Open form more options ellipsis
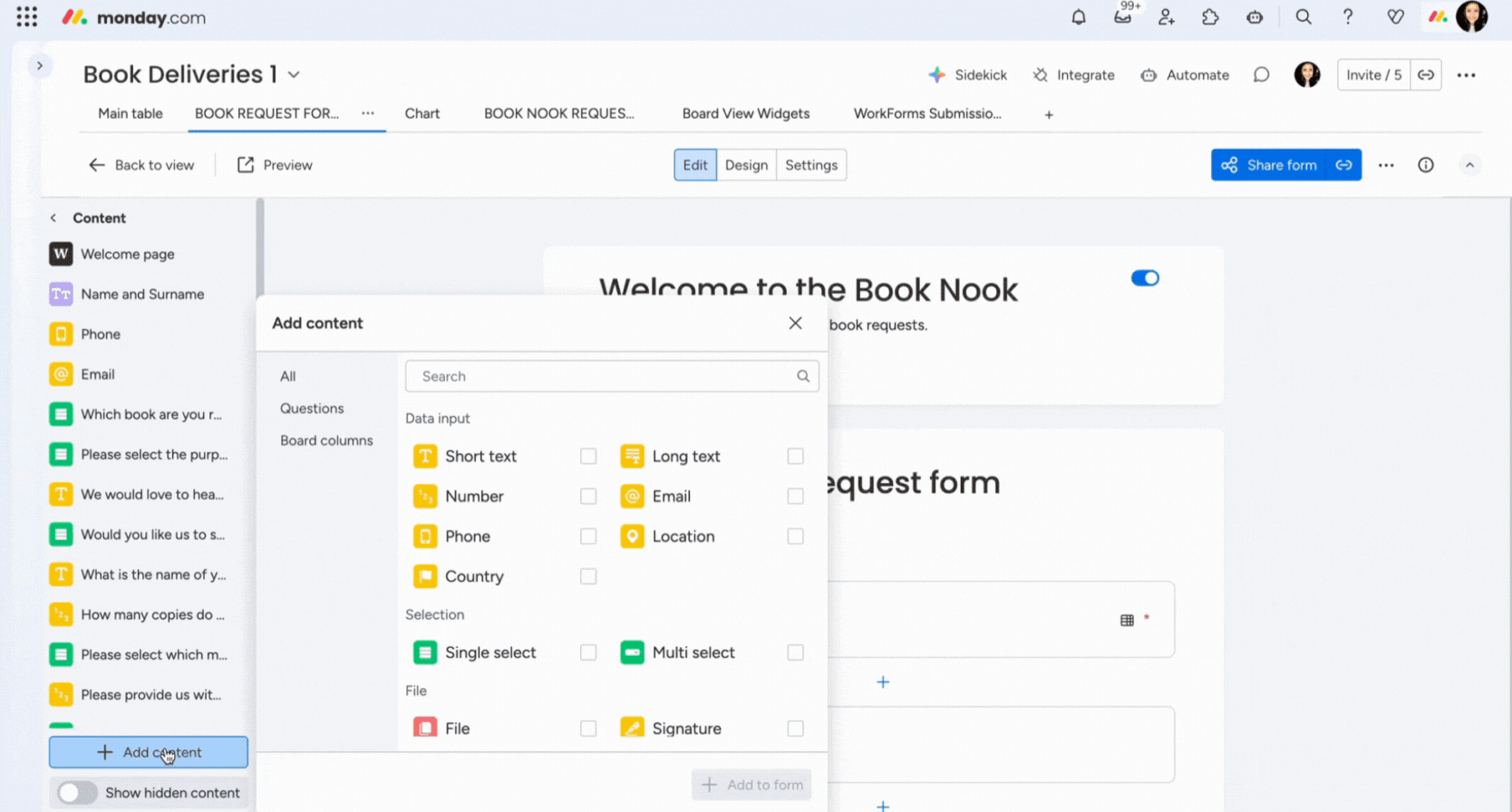Screen dimensions: 1512x812 [1386, 165]
